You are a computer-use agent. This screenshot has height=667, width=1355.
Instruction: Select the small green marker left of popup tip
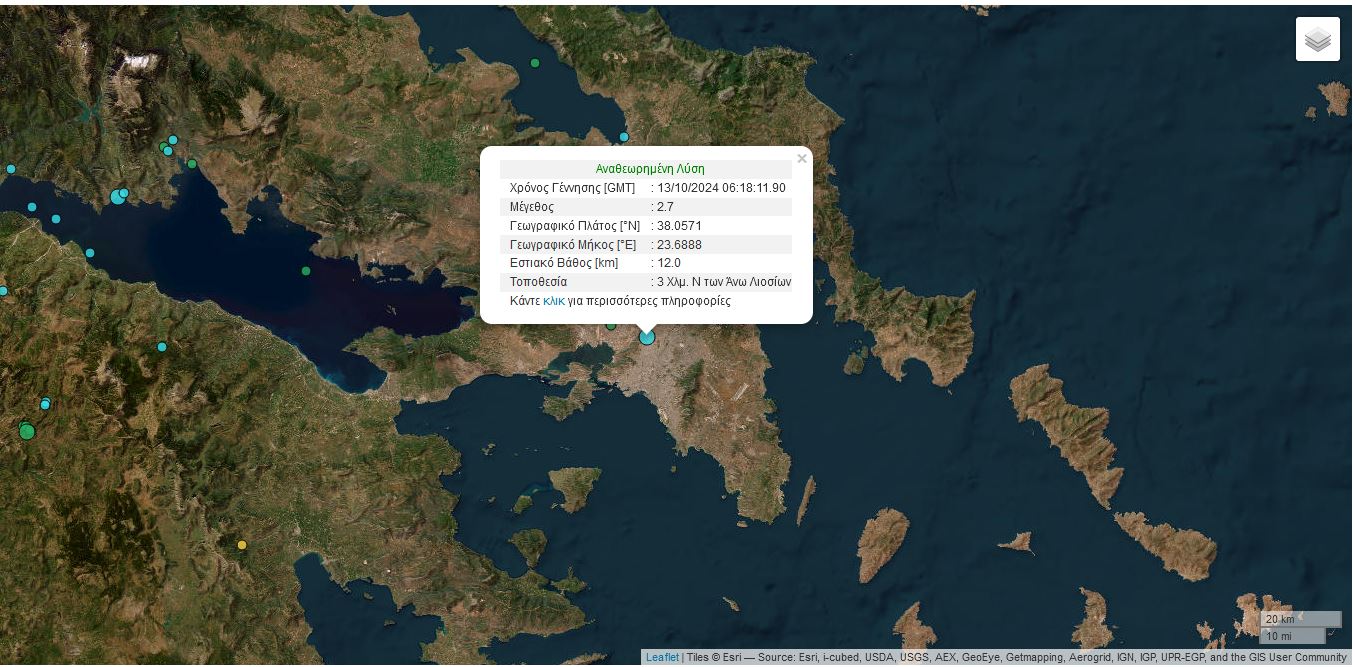pos(611,325)
